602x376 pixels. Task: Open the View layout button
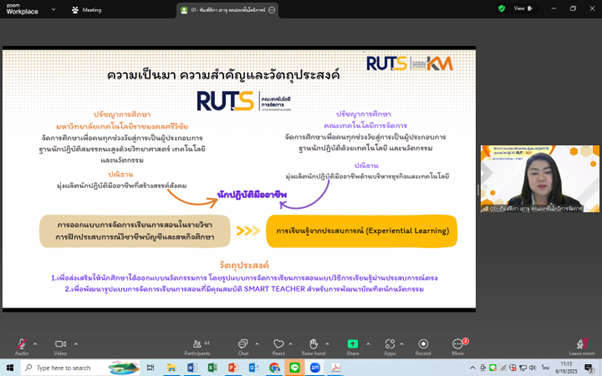point(524,8)
